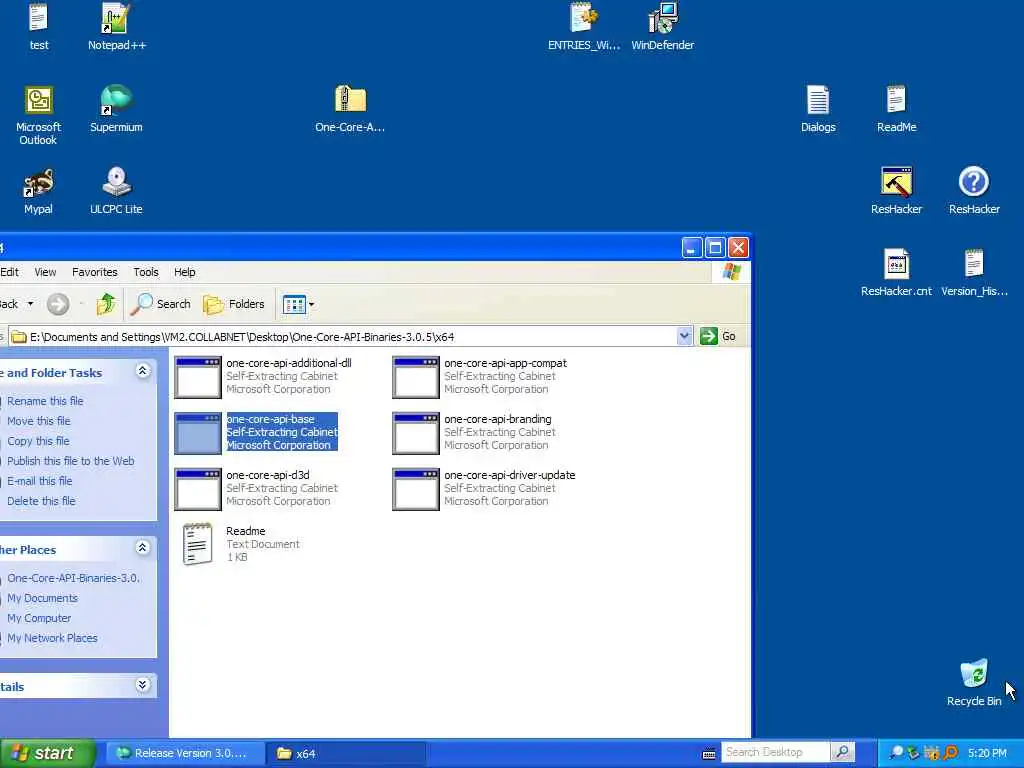Select the one-core-api-app-compat cabinet file
This screenshot has height=768, width=1024.
click(480, 376)
